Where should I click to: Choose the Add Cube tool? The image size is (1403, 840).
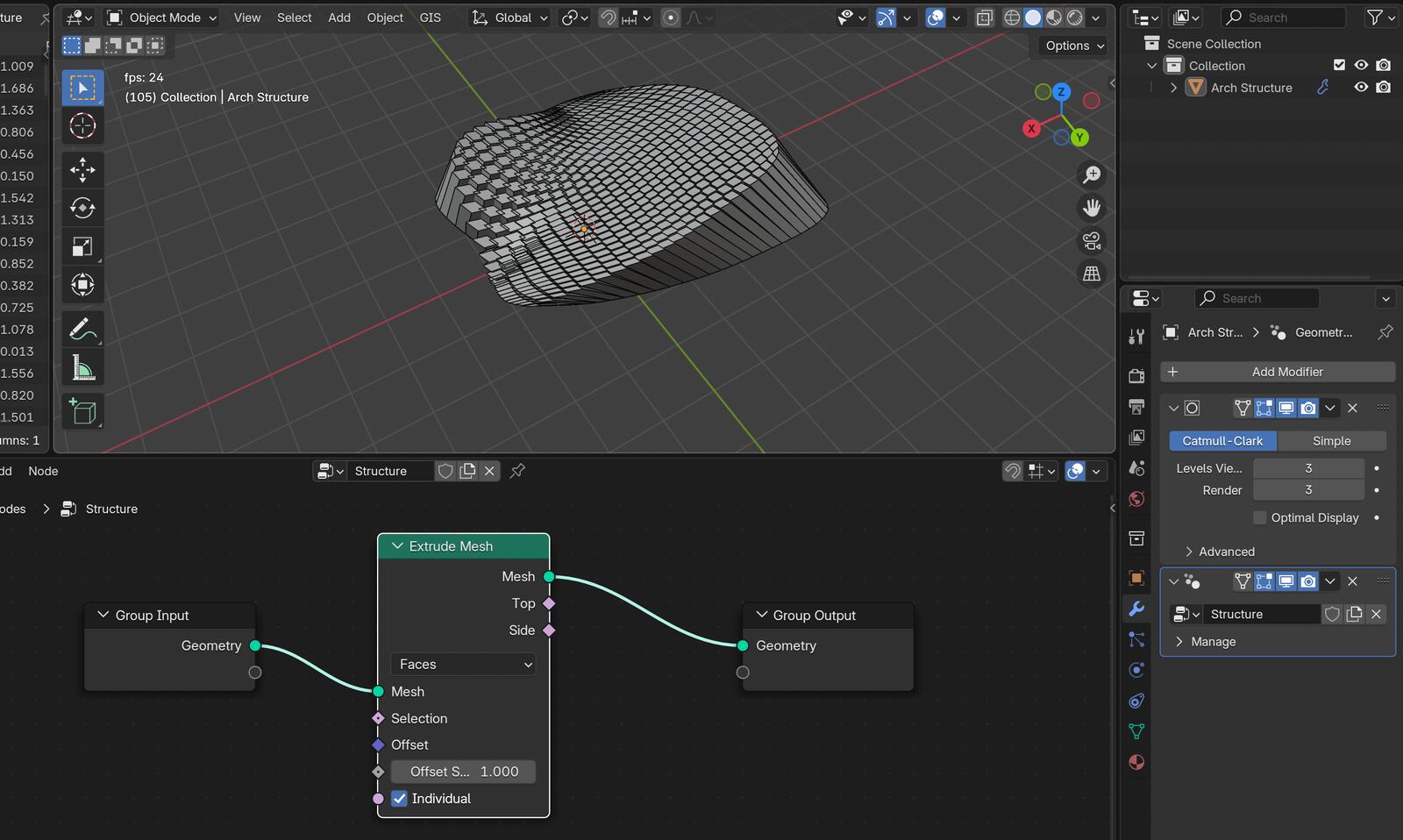[82, 411]
